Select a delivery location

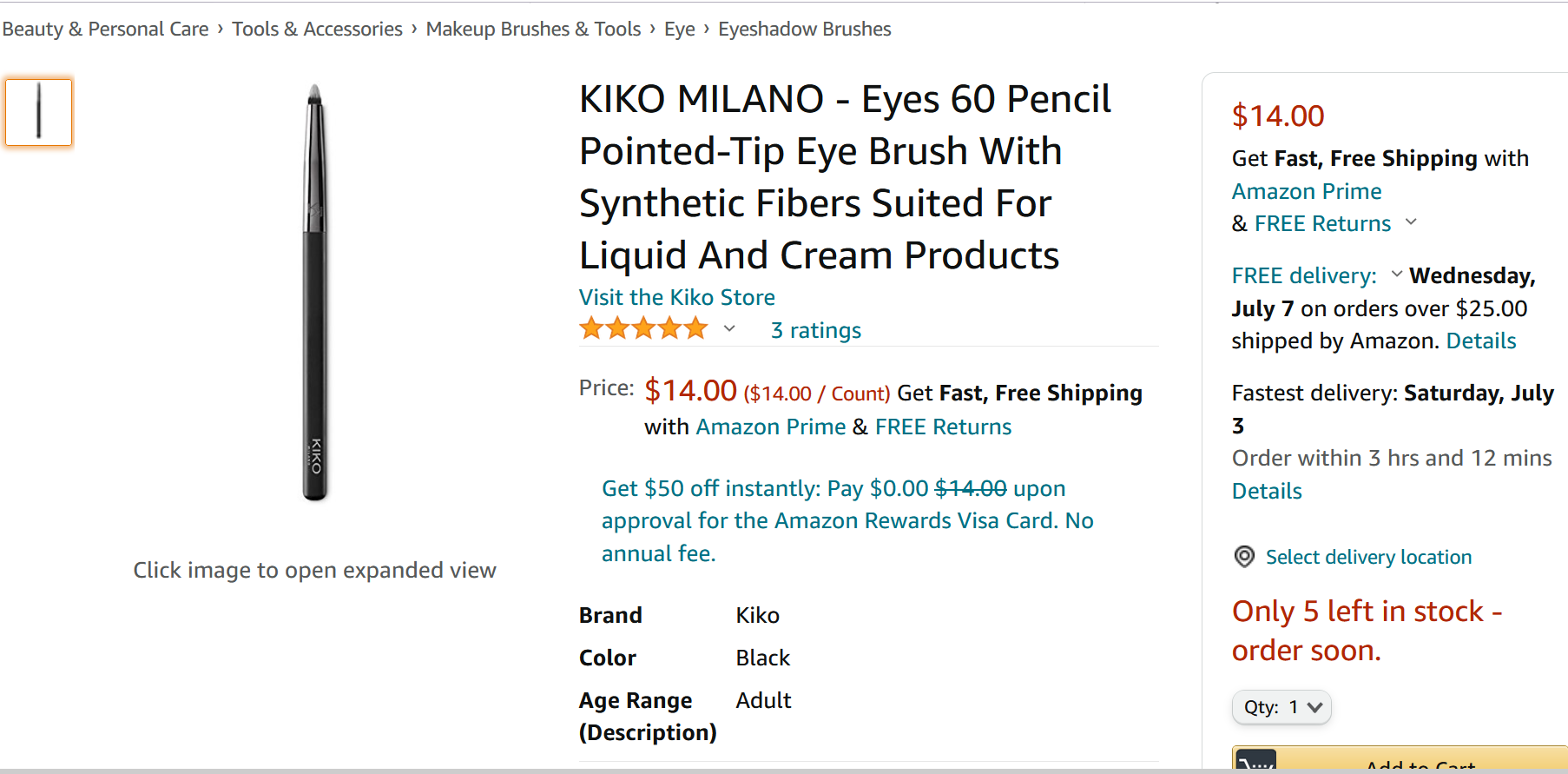click(x=1368, y=557)
